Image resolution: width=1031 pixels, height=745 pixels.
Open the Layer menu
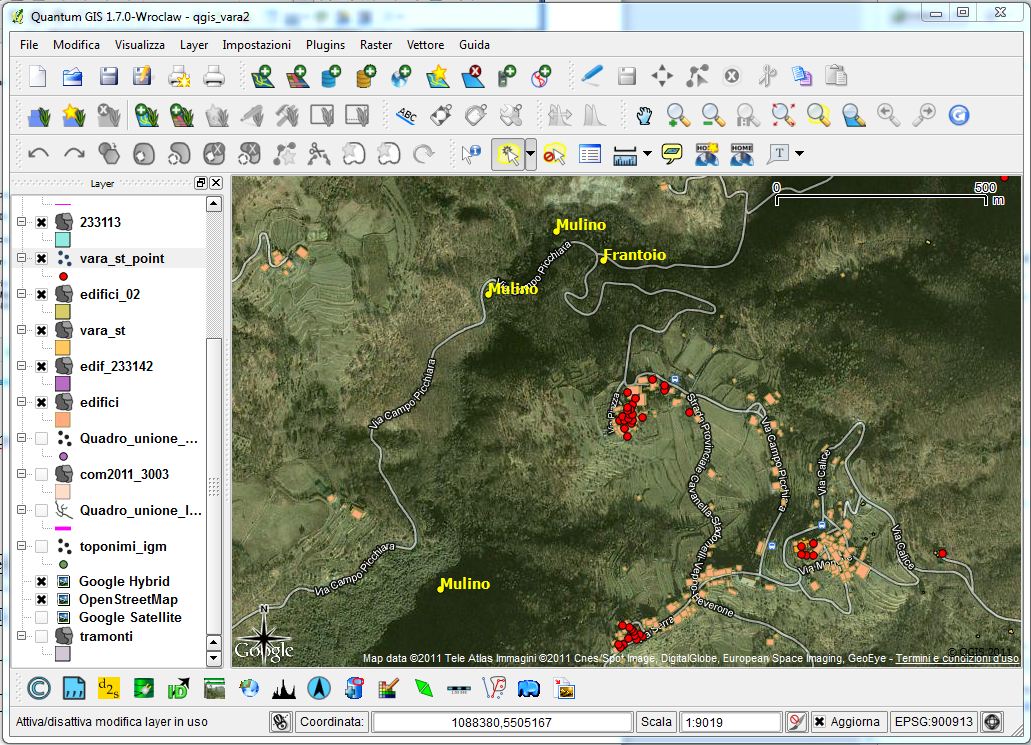click(194, 45)
